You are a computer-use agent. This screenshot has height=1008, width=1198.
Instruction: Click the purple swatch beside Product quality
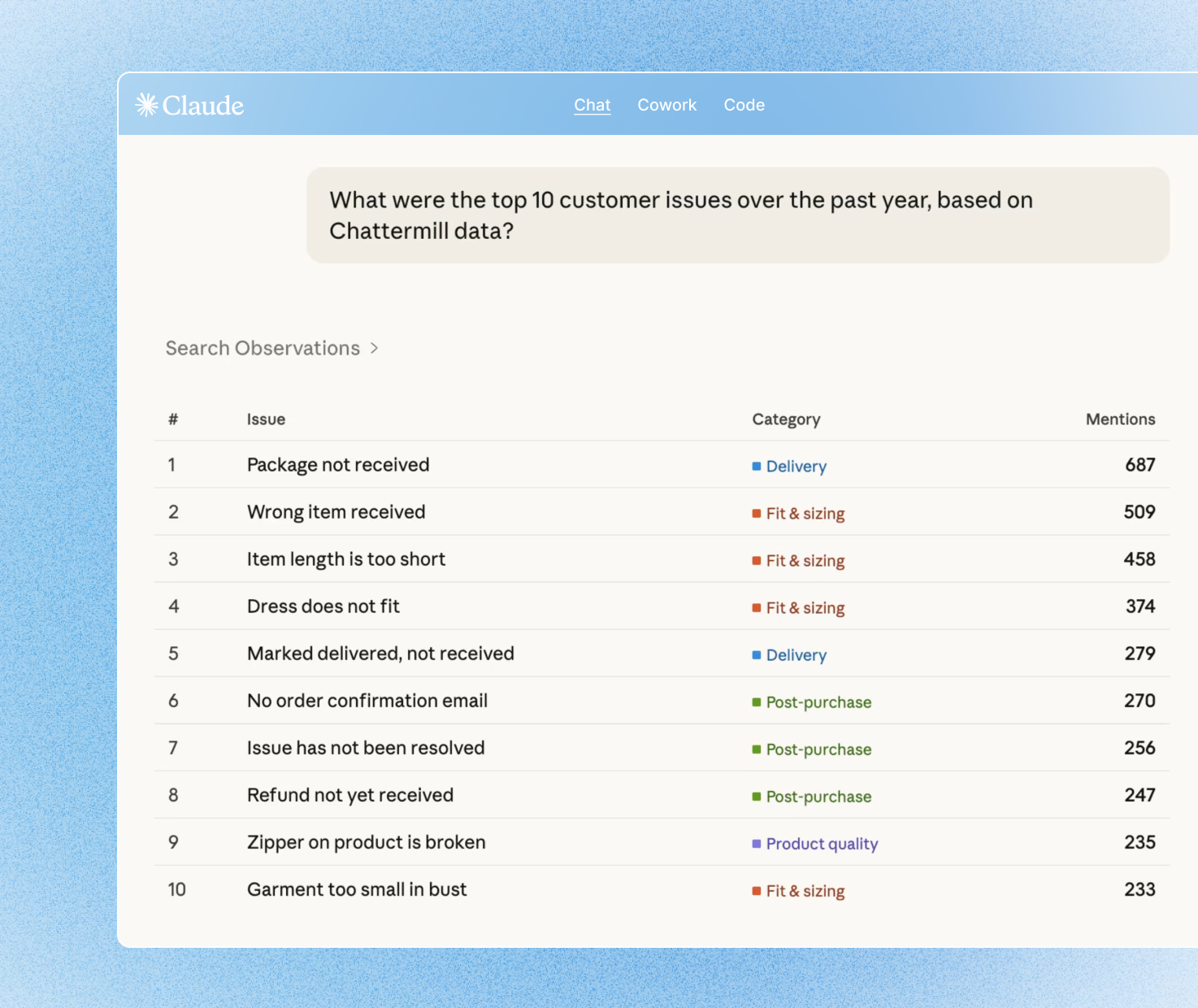tap(757, 844)
